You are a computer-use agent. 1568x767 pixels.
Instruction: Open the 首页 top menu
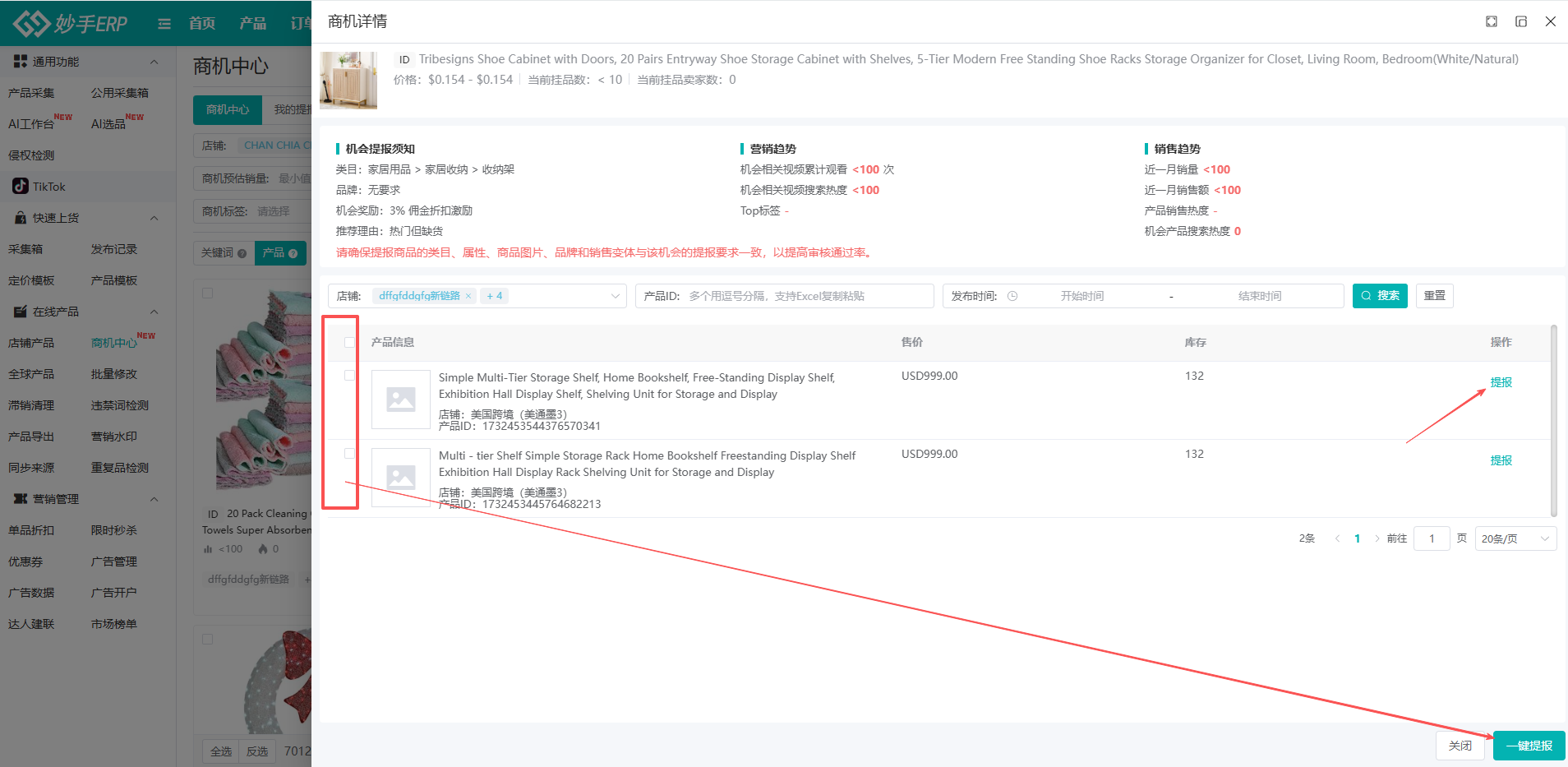pos(201,23)
